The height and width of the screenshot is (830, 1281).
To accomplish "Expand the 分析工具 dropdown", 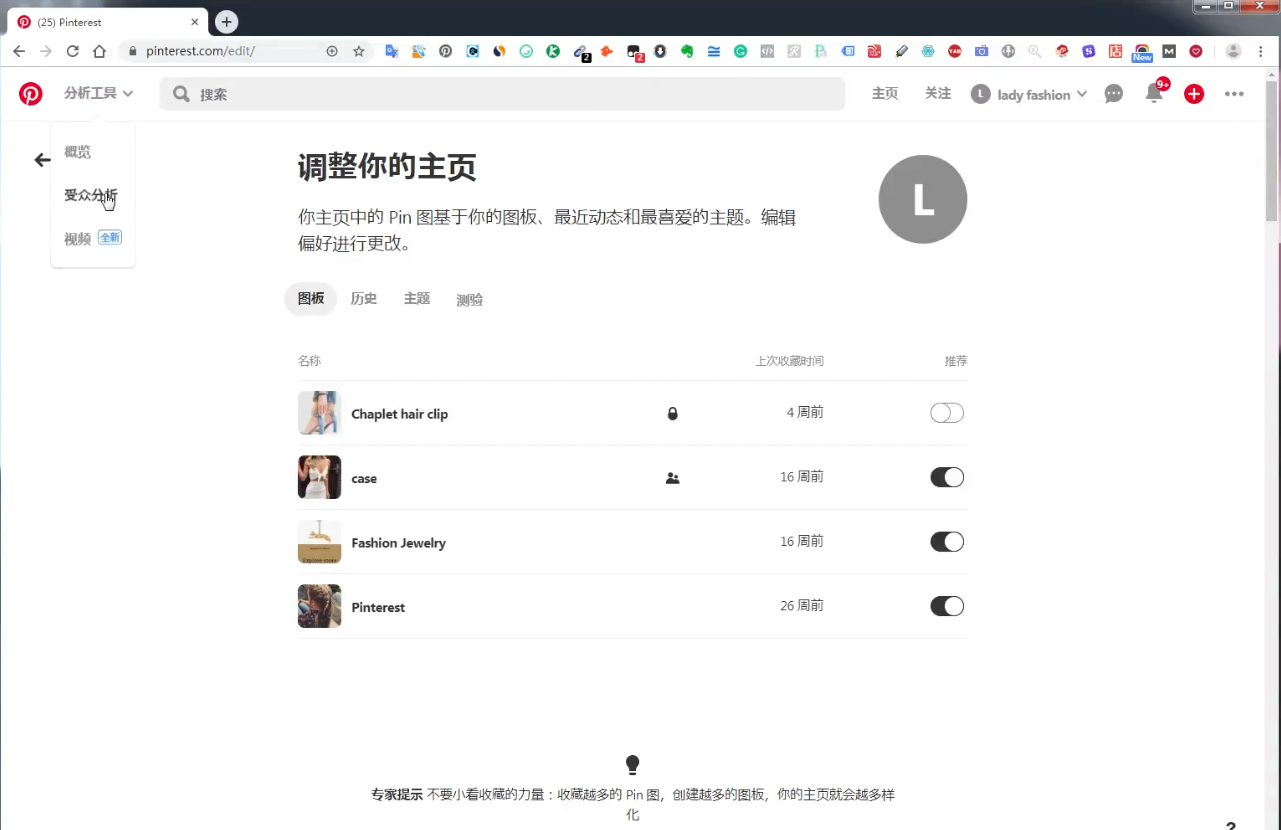I will tap(98, 94).
